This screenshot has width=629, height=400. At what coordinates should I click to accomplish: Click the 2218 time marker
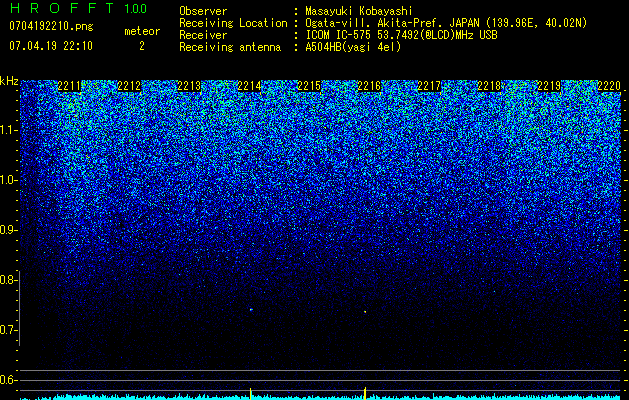(x=489, y=86)
